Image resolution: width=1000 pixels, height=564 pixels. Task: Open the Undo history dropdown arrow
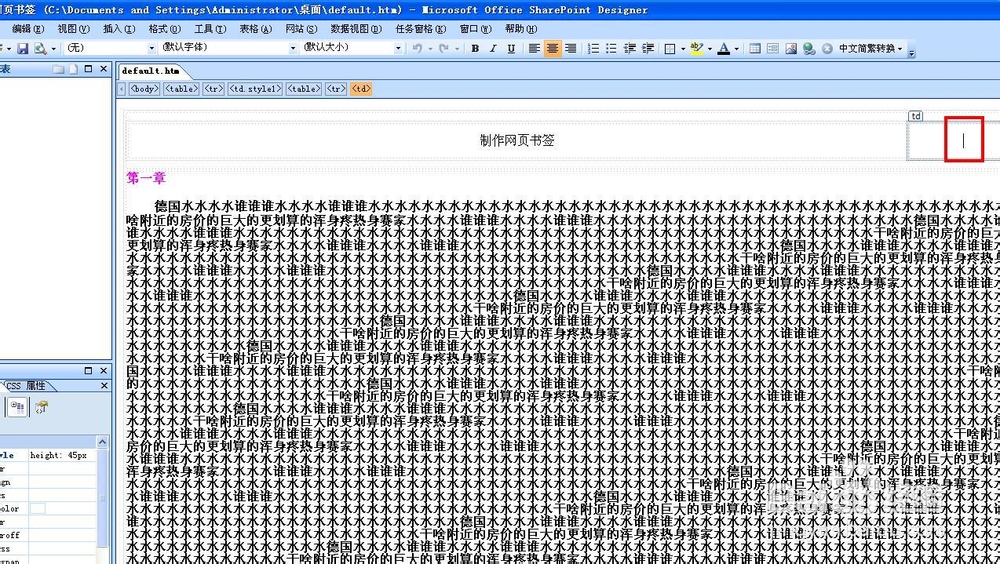(x=430, y=48)
